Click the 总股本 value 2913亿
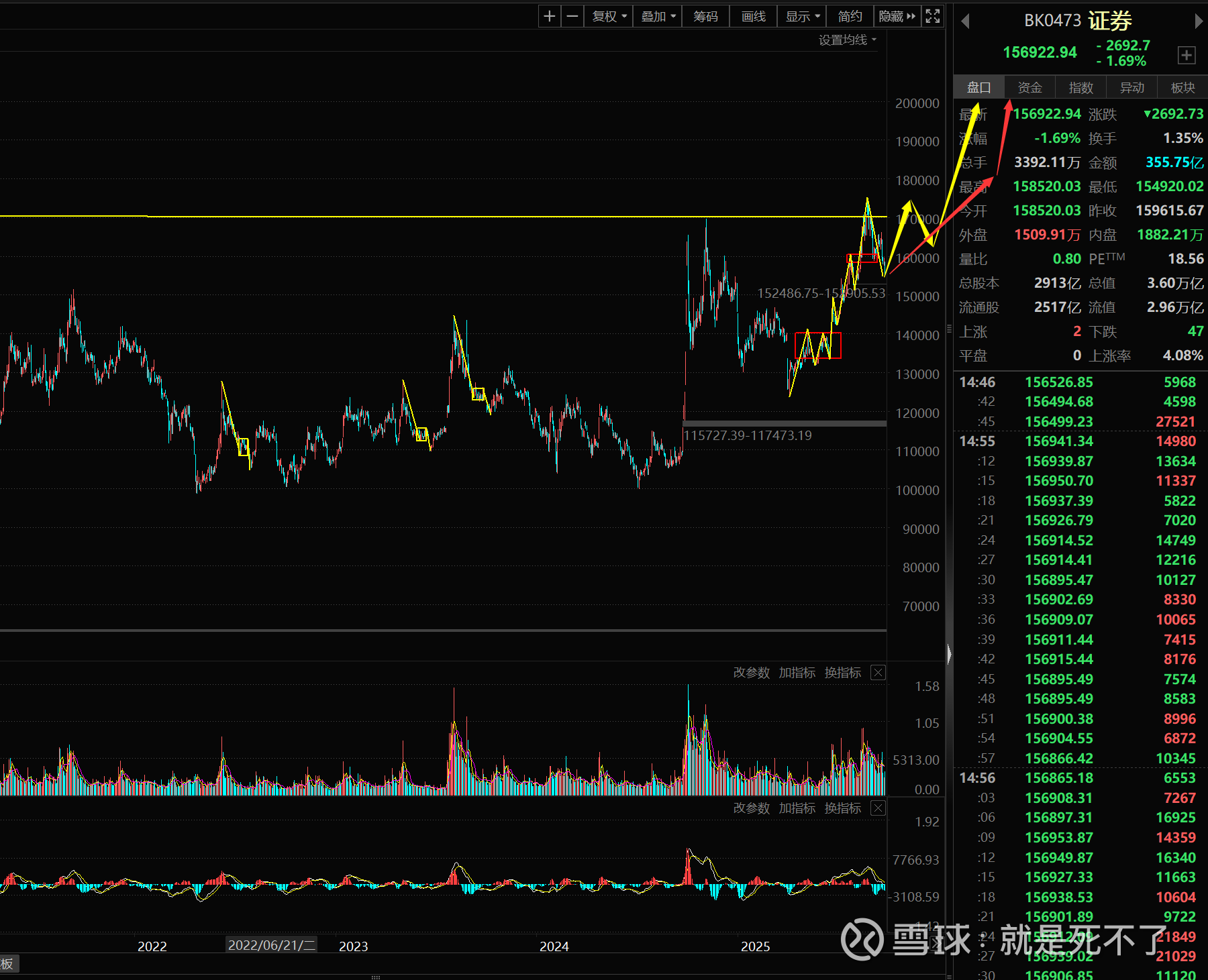The image size is (1208, 980). 1057,283
